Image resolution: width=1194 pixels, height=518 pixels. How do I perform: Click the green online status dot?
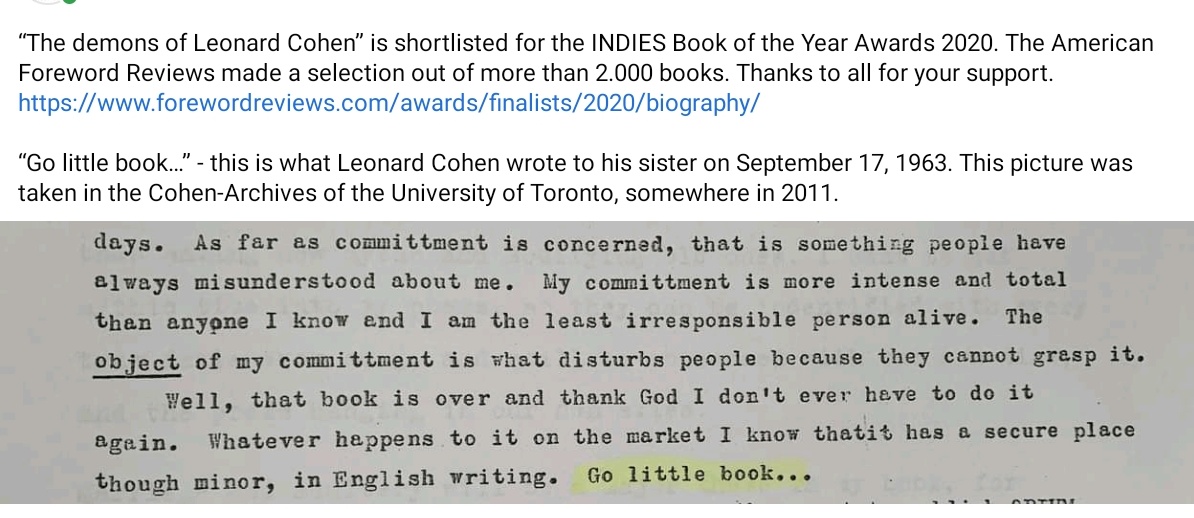[x=69, y=2]
